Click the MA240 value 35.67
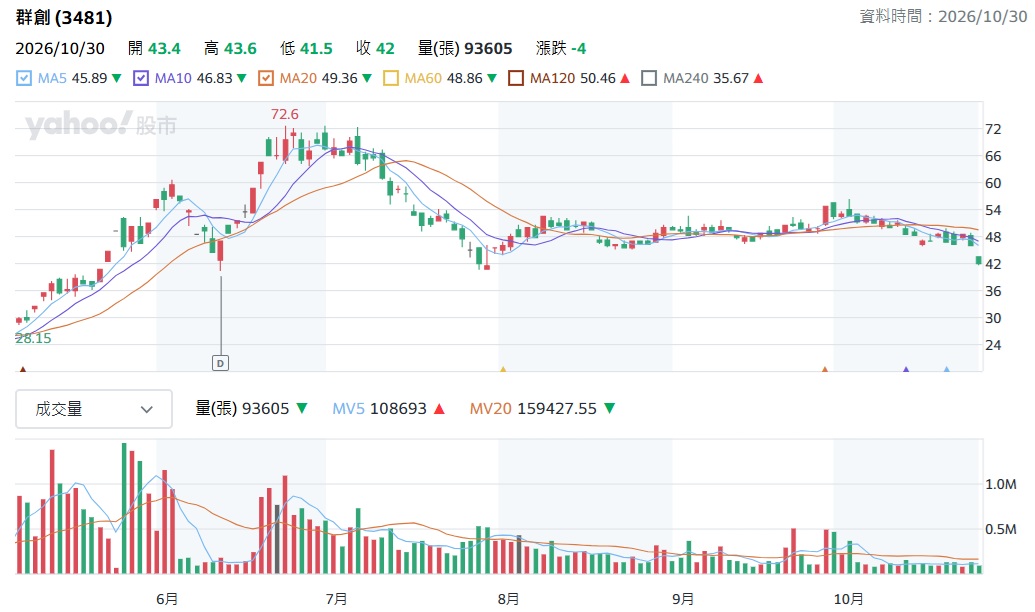 [731, 79]
